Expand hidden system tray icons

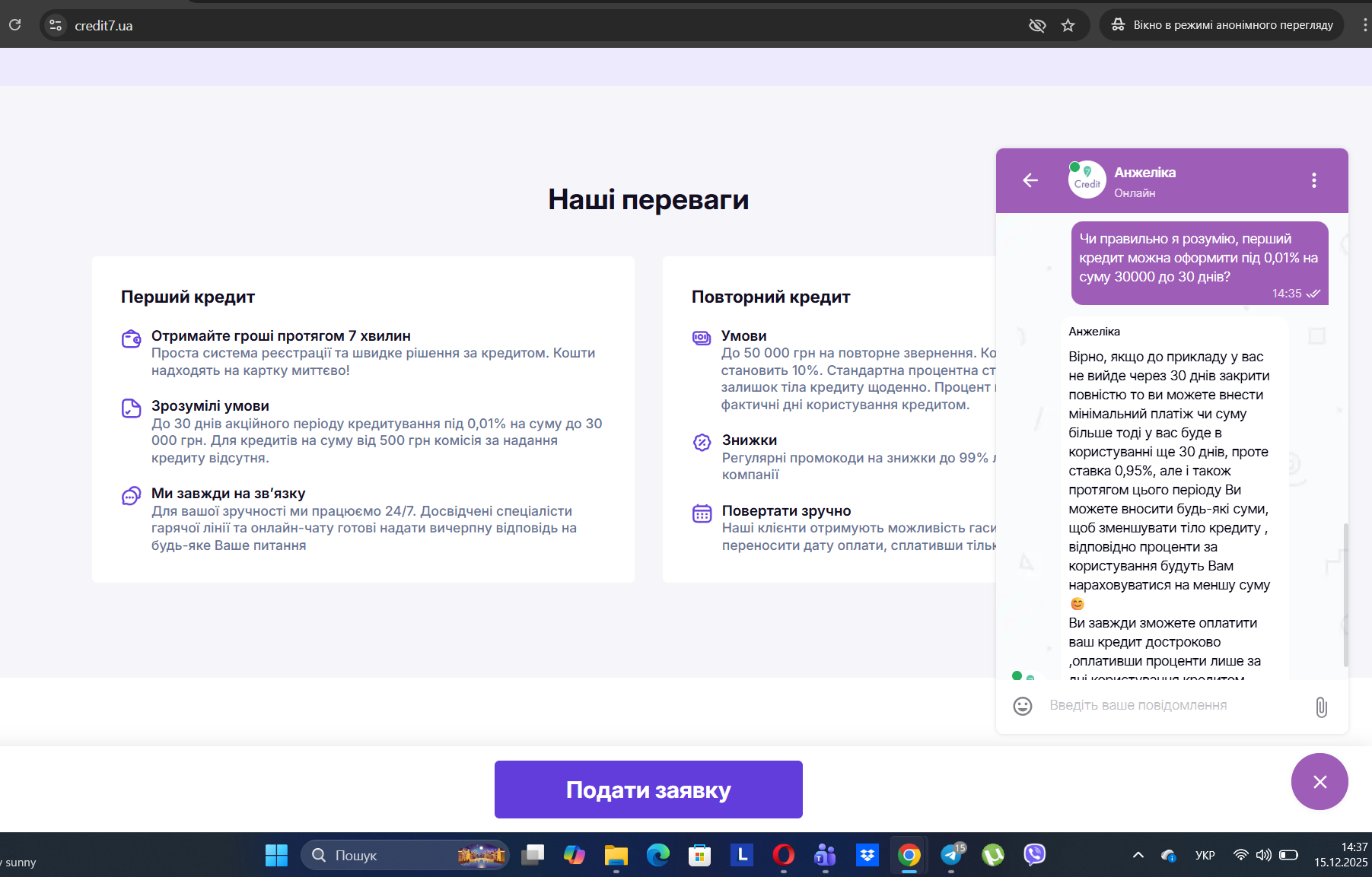point(1138,855)
